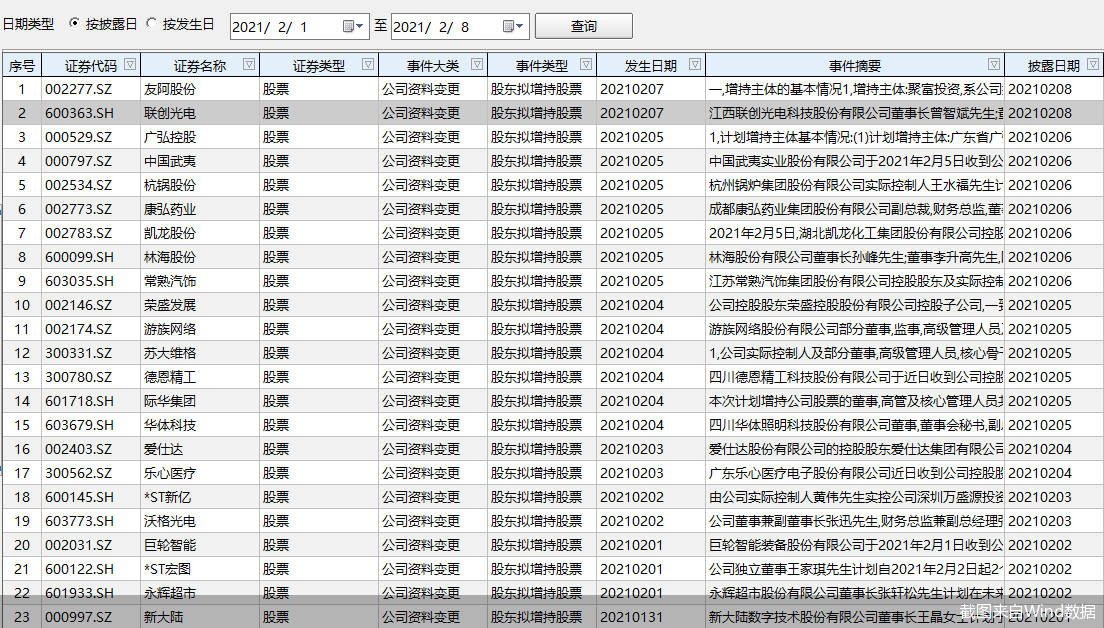The image size is (1104, 628).
Task: Select code 300331.SZ cell
Action: point(91,353)
